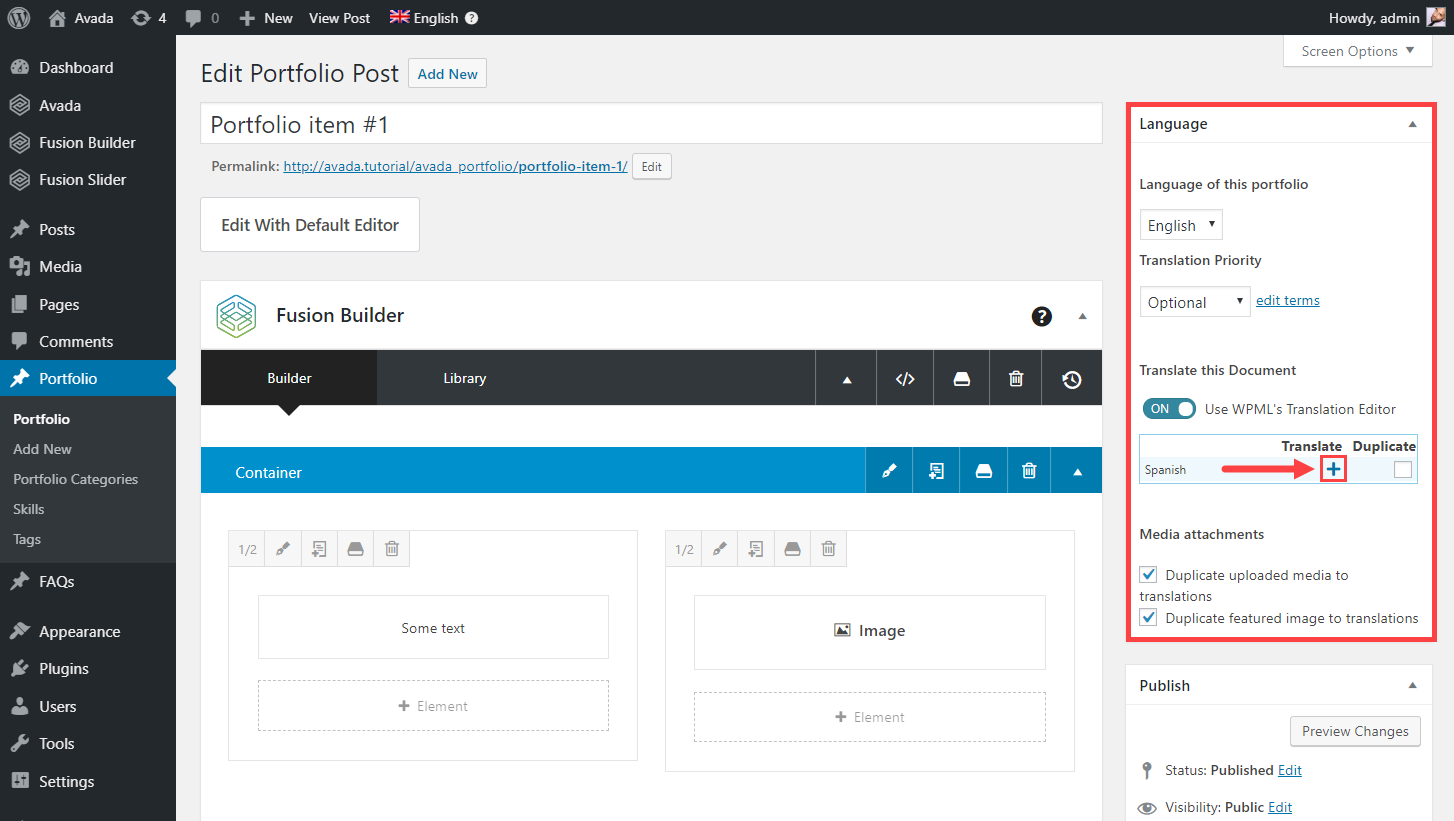
Task: Delete the layout using builder toolbar trash
Action: click(x=1016, y=379)
